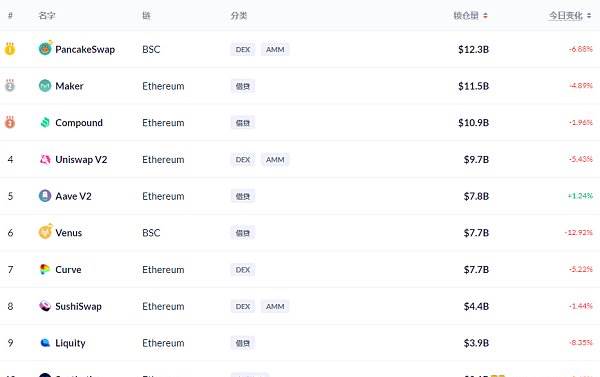This screenshot has height=377, width=600.
Task: Click the Uniswap V2 unicorn icon
Action: click(x=45, y=159)
